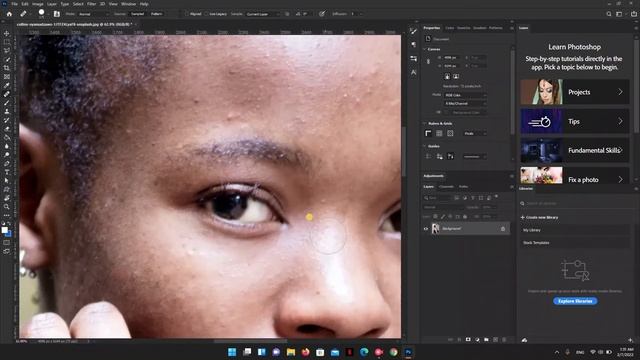
Task: Click the cloud icon at Libraries panel bottom
Action: point(524,340)
